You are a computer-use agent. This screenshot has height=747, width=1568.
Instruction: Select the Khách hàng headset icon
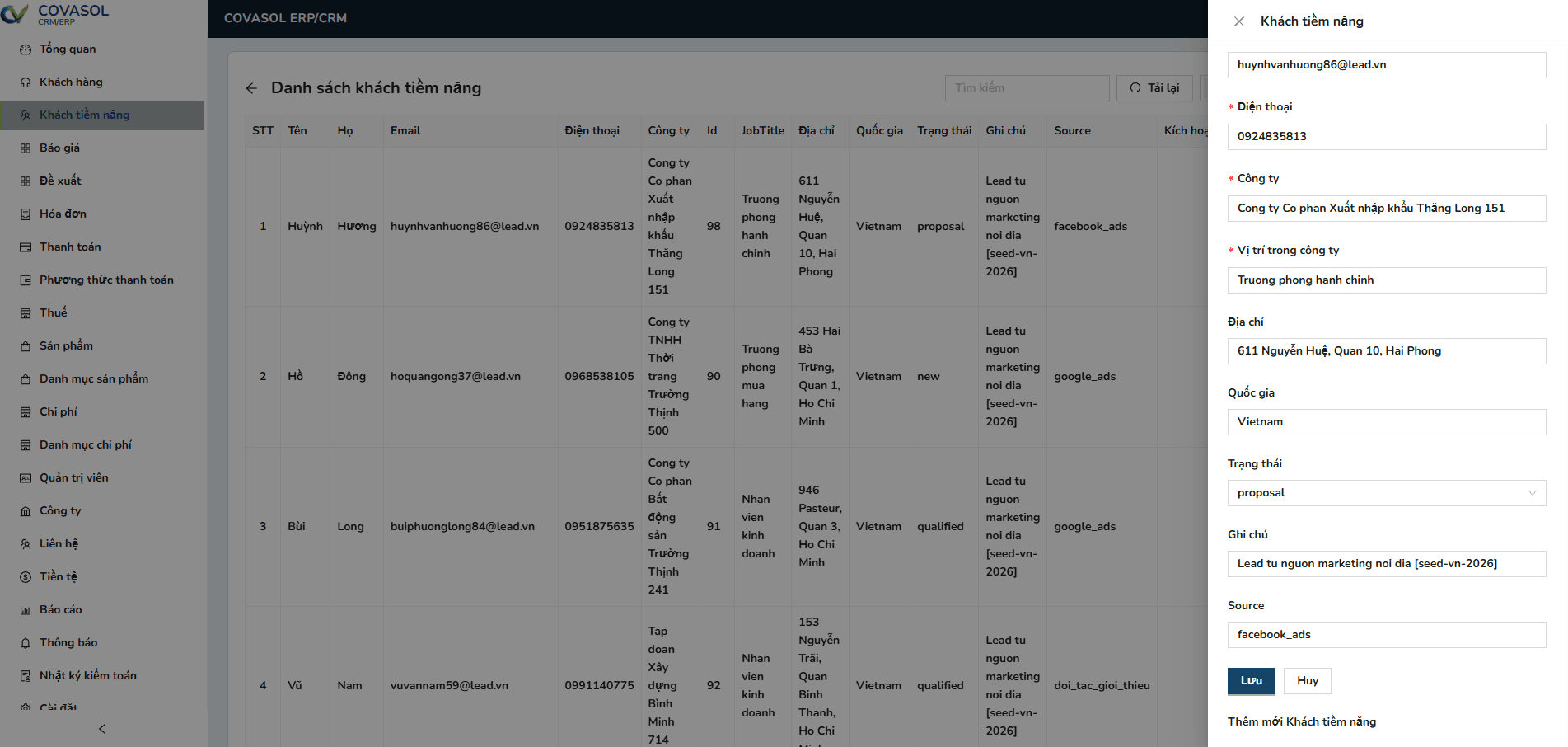tap(25, 82)
